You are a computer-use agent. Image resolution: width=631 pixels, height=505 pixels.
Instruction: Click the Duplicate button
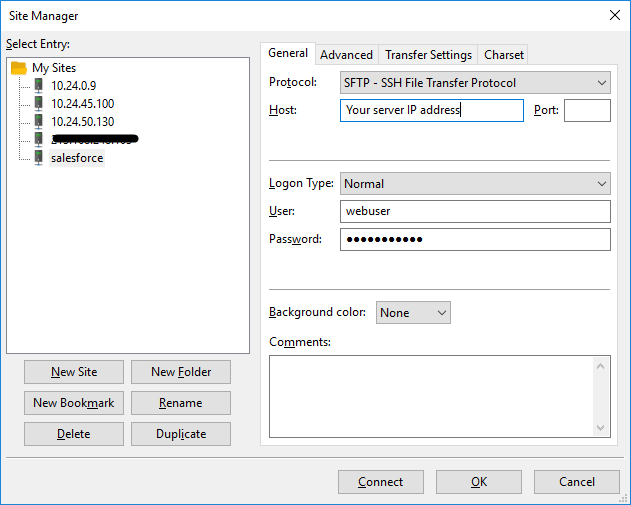click(x=181, y=434)
